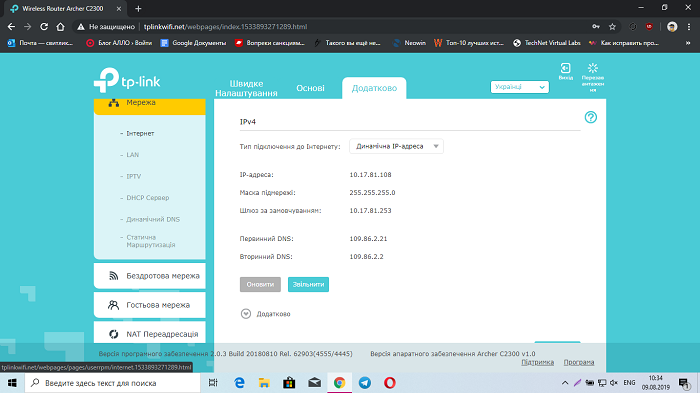Open DHCP Сервер sidebar item
This screenshot has height=393, width=700.
pyautogui.click(x=148, y=198)
